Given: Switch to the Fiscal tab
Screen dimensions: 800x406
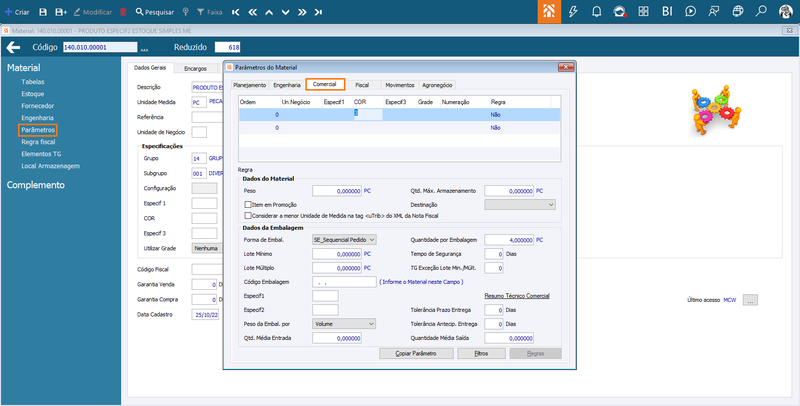Looking at the screenshot, I should (361, 86).
